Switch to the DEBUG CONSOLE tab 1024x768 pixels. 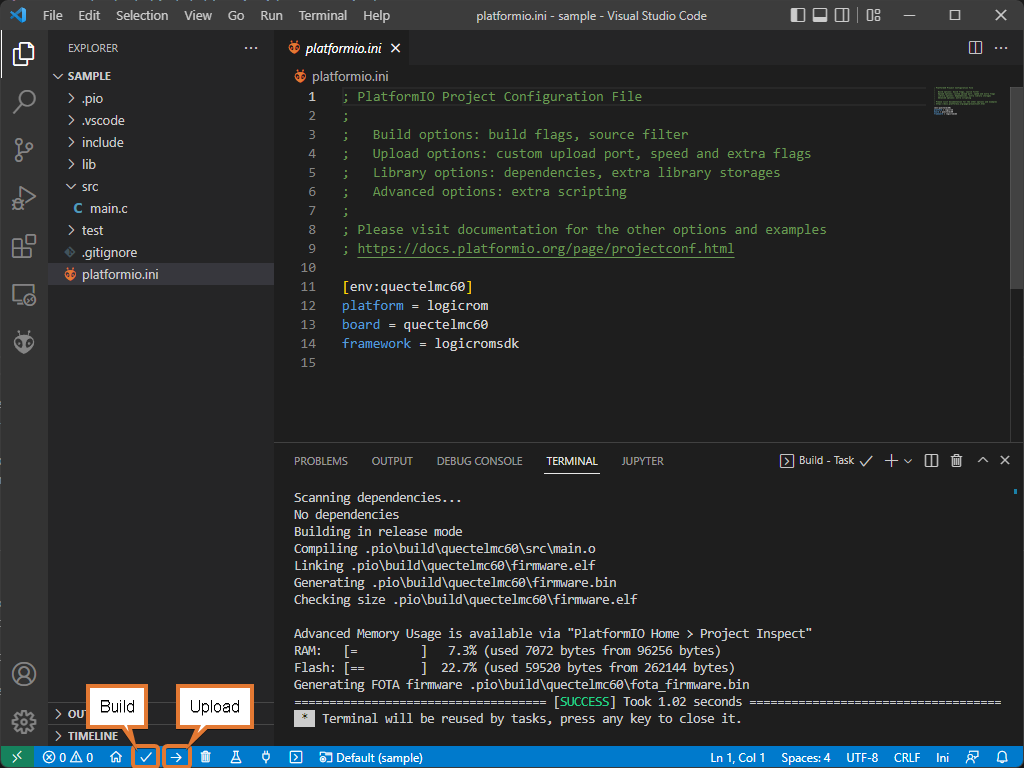(x=479, y=461)
